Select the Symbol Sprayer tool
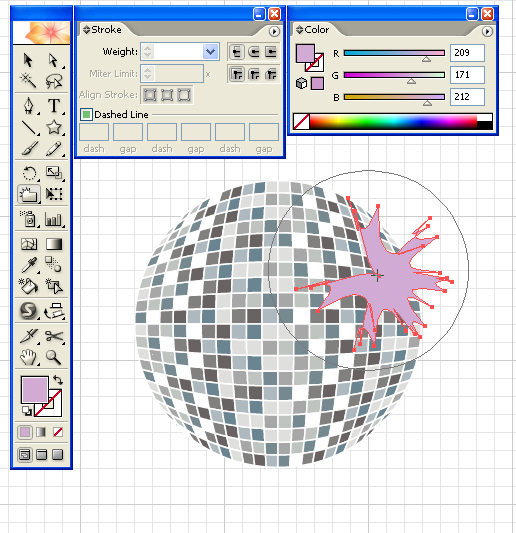The width and height of the screenshot is (516, 533). pyautogui.click(x=29, y=219)
